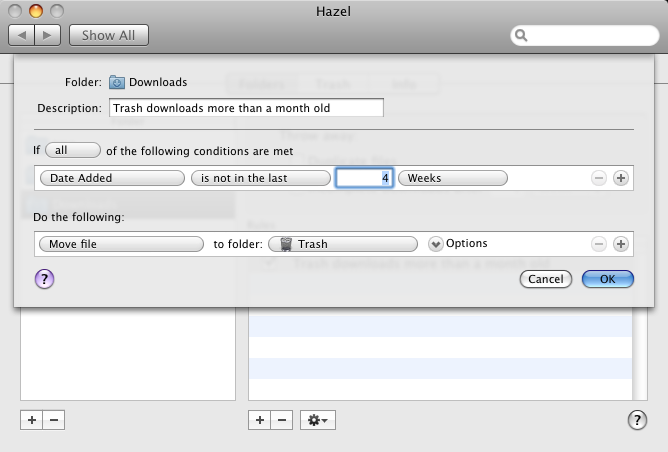Open the Date Added attribute dropdown
This screenshot has width=668, height=452.
pyautogui.click(x=112, y=178)
